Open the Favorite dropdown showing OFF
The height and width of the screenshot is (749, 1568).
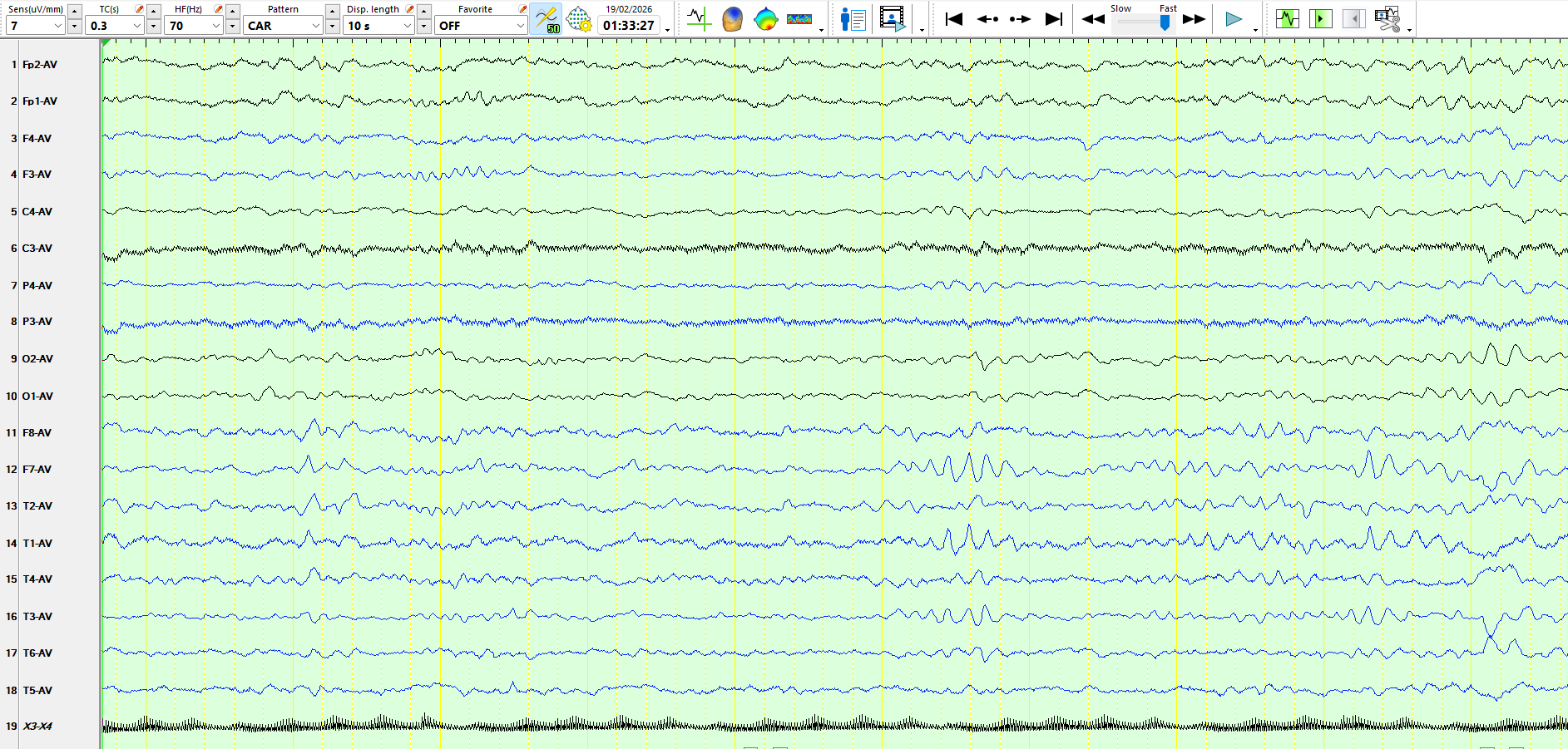(481, 26)
